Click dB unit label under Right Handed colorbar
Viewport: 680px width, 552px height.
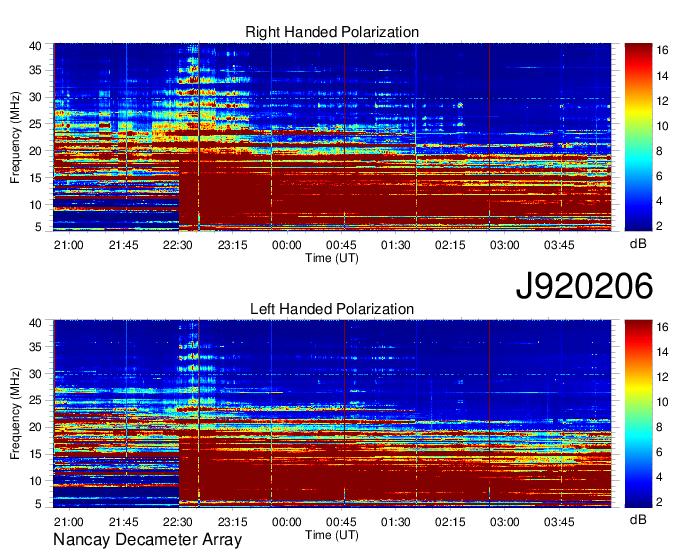[x=638, y=244]
